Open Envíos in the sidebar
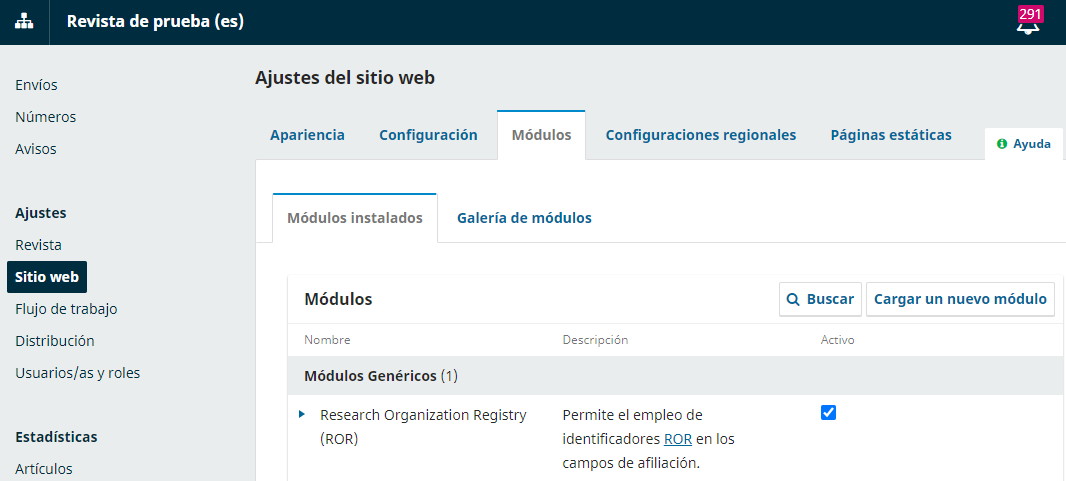 point(36,85)
